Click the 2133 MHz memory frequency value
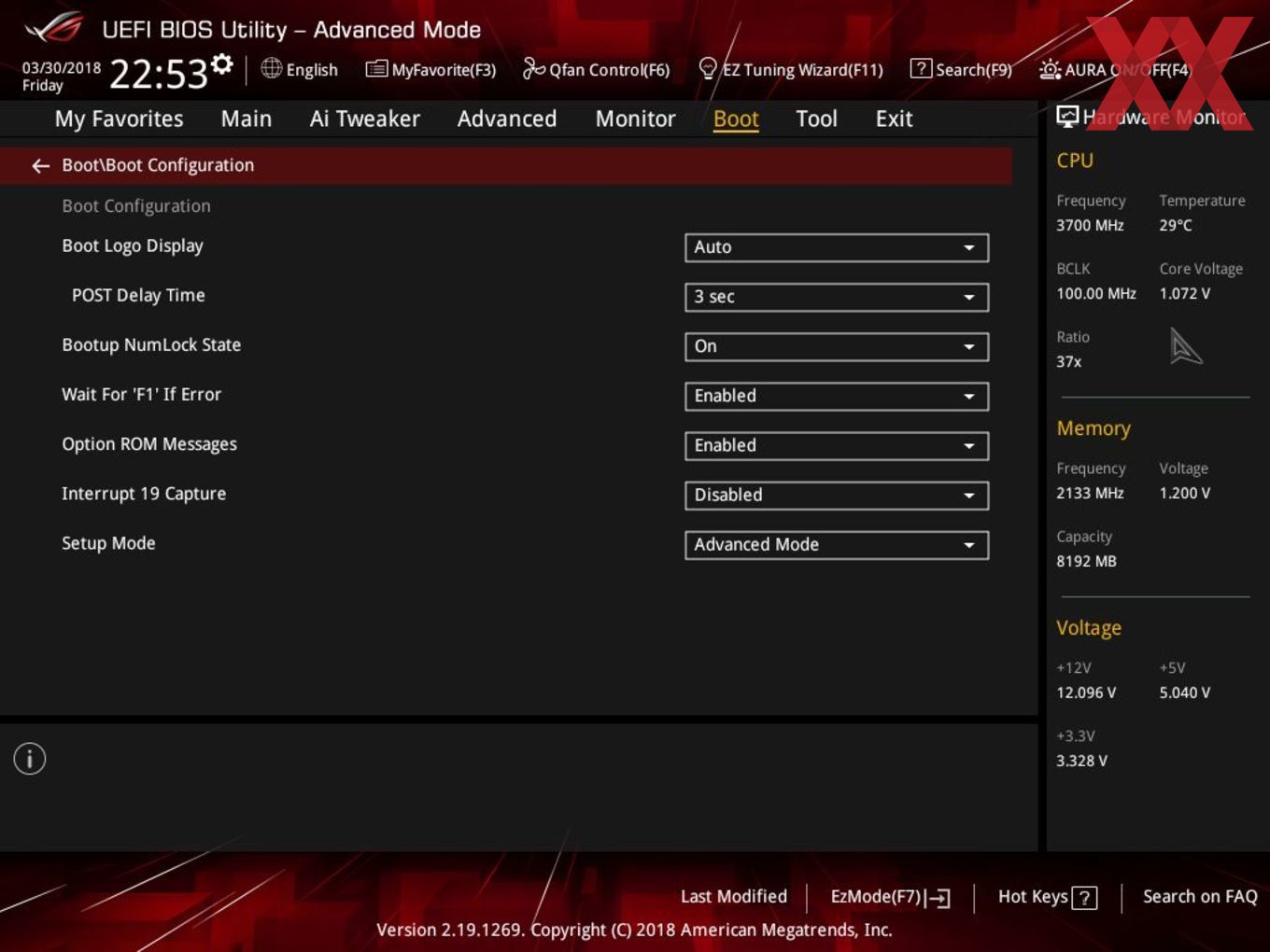This screenshot has width=1270, height=952. pyautogui.click(x=1090, y=494)
